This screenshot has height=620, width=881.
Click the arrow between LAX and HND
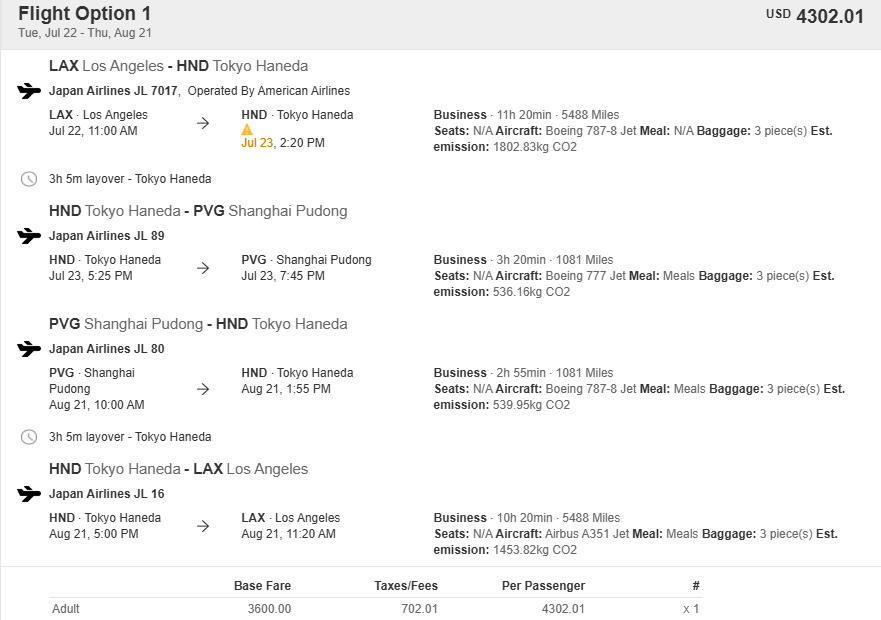click(203, 122)
